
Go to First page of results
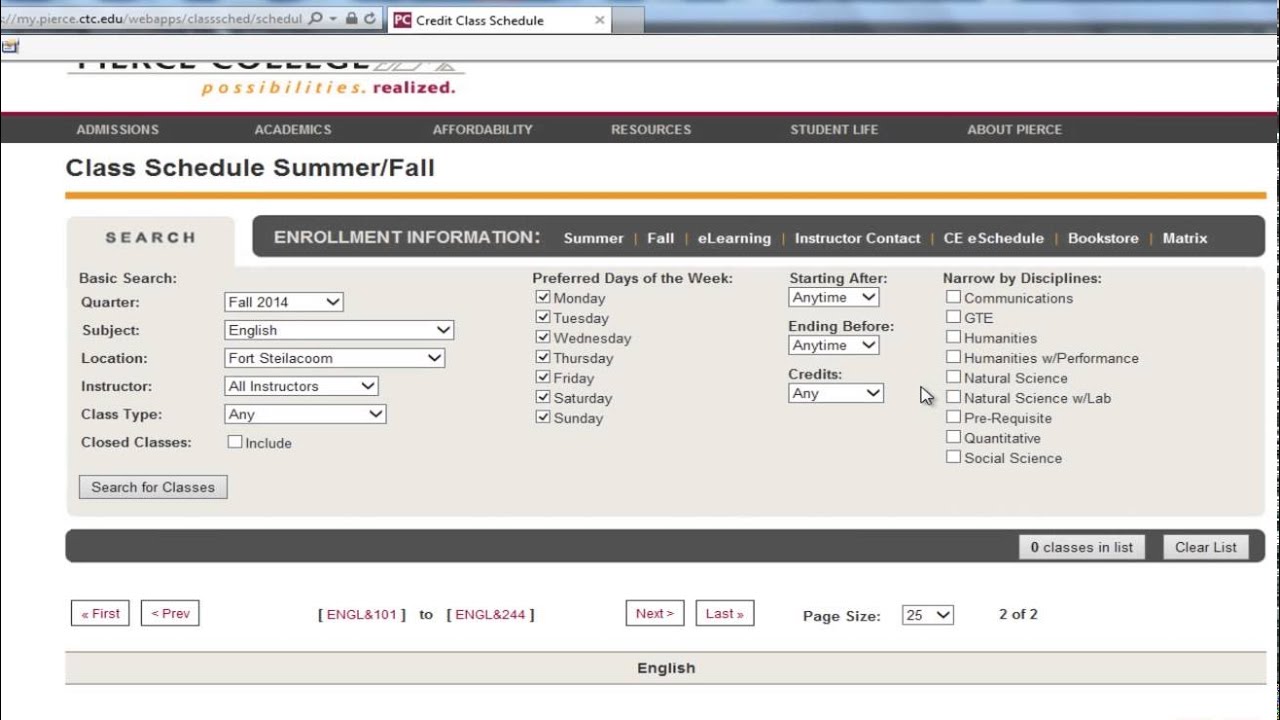100,614
